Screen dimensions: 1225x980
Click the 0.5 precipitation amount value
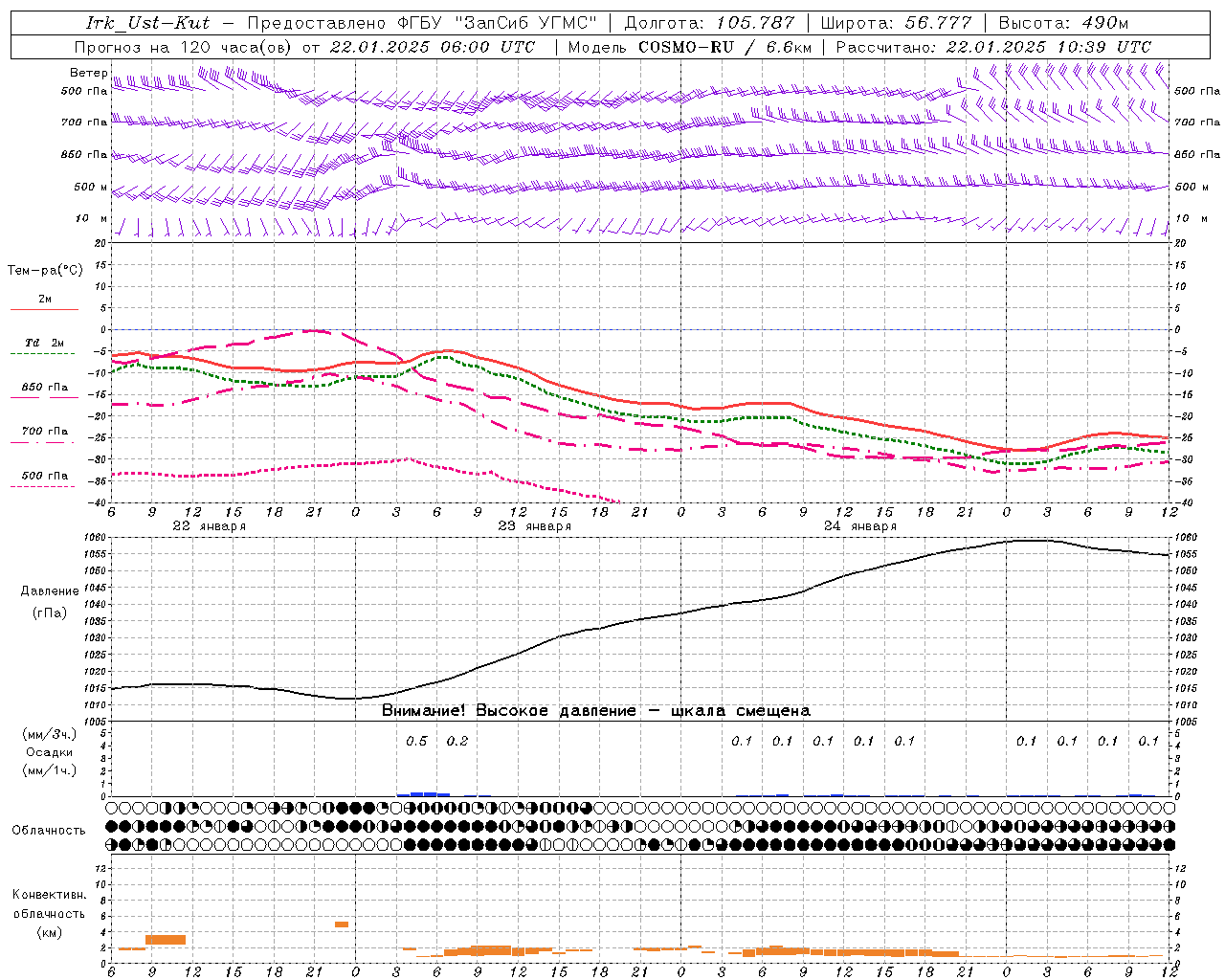pos(416,741)
